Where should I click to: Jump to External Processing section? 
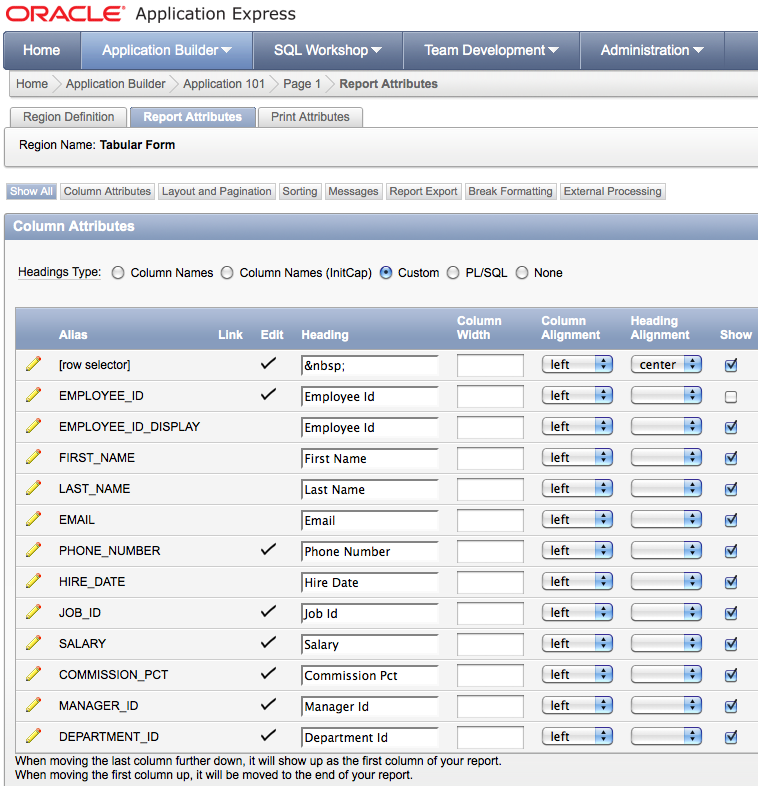613,191
